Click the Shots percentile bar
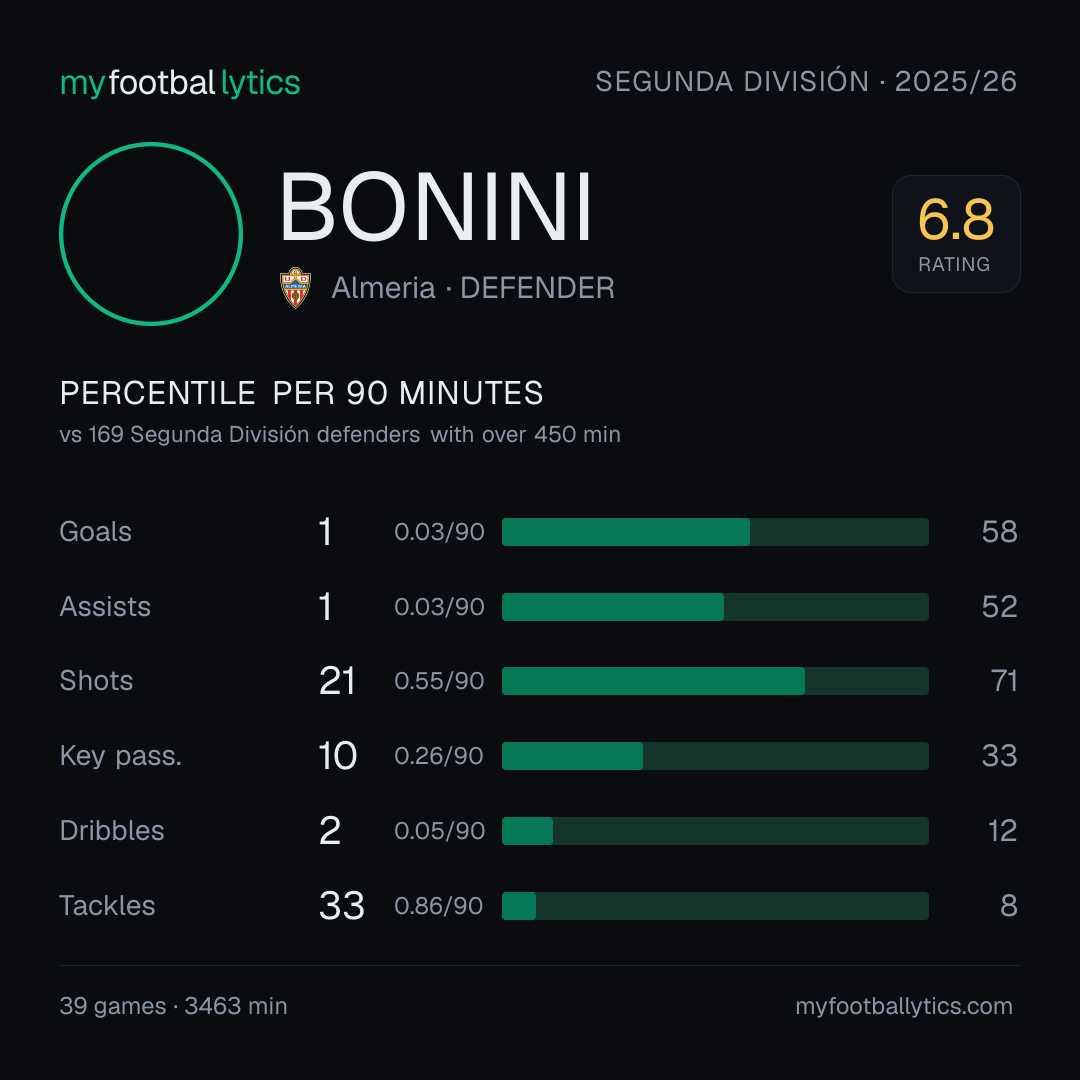This screenshot has height=1080, width=1080. [715, 681]
